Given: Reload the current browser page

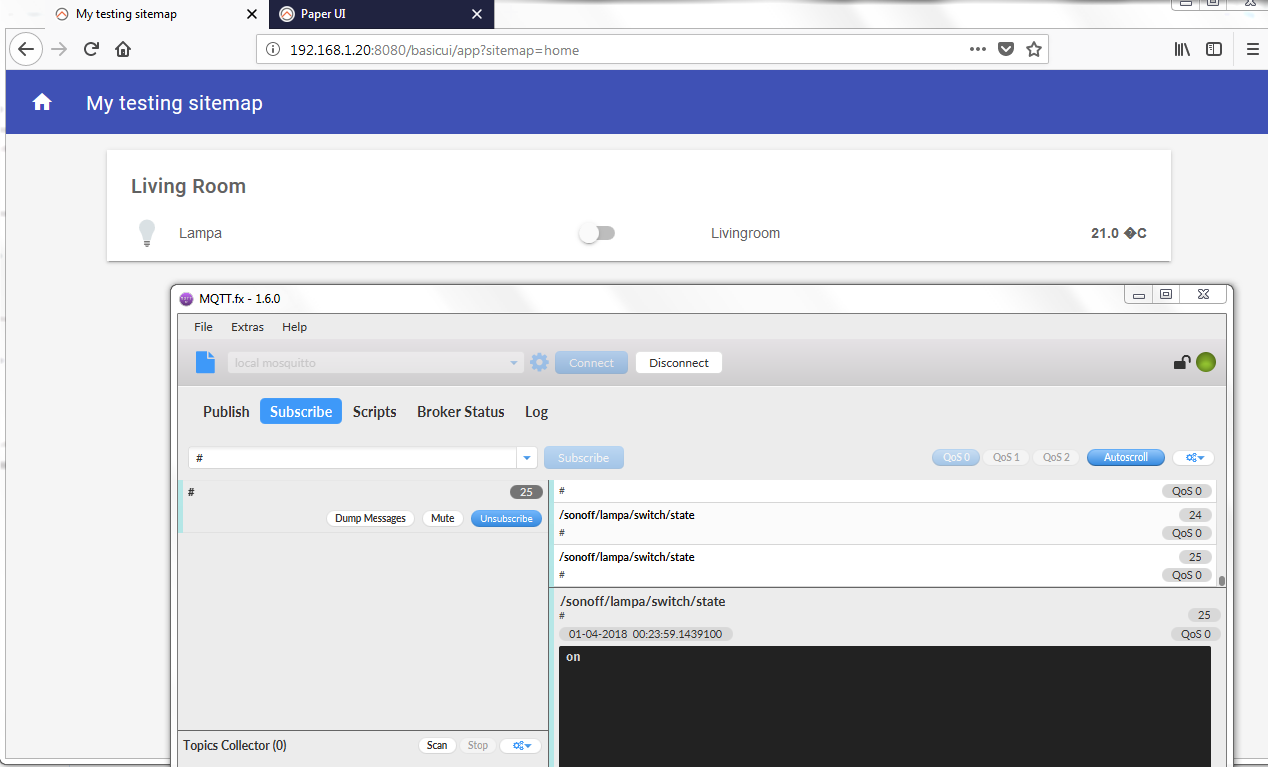Looking at the screenshot, I should (91, 49).
